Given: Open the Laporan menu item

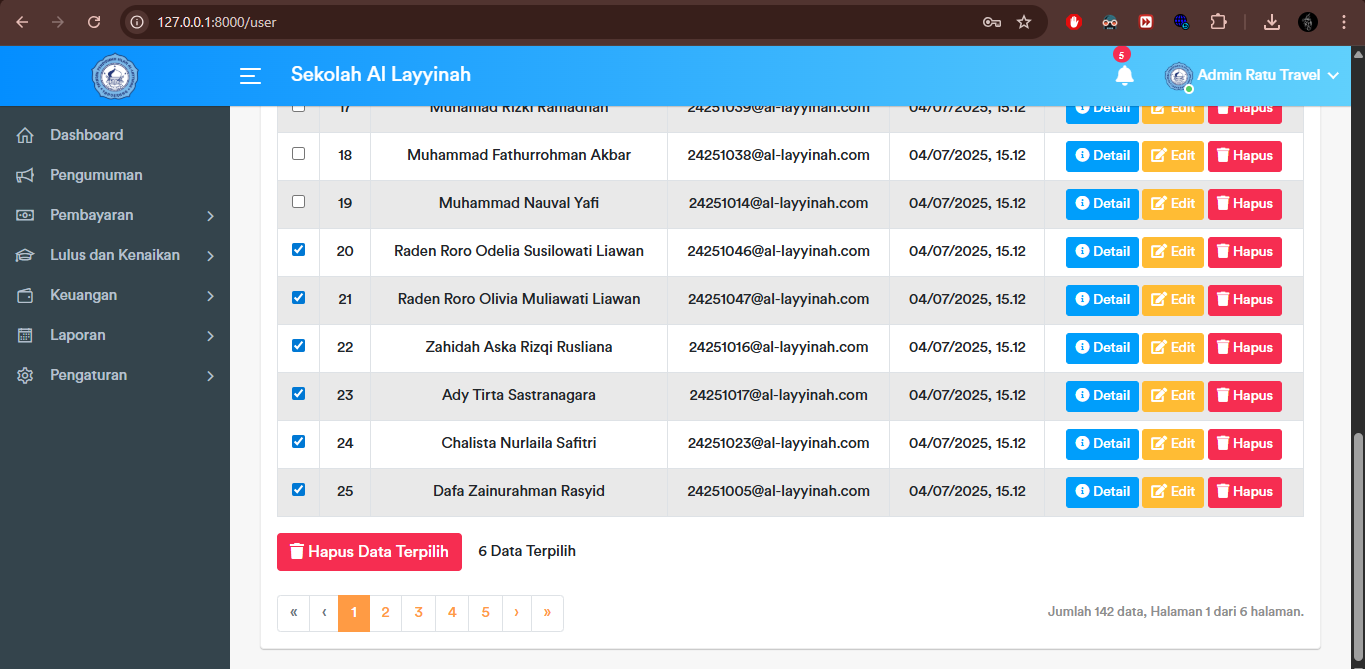Looking at the screenshot, I should [78, 335].
